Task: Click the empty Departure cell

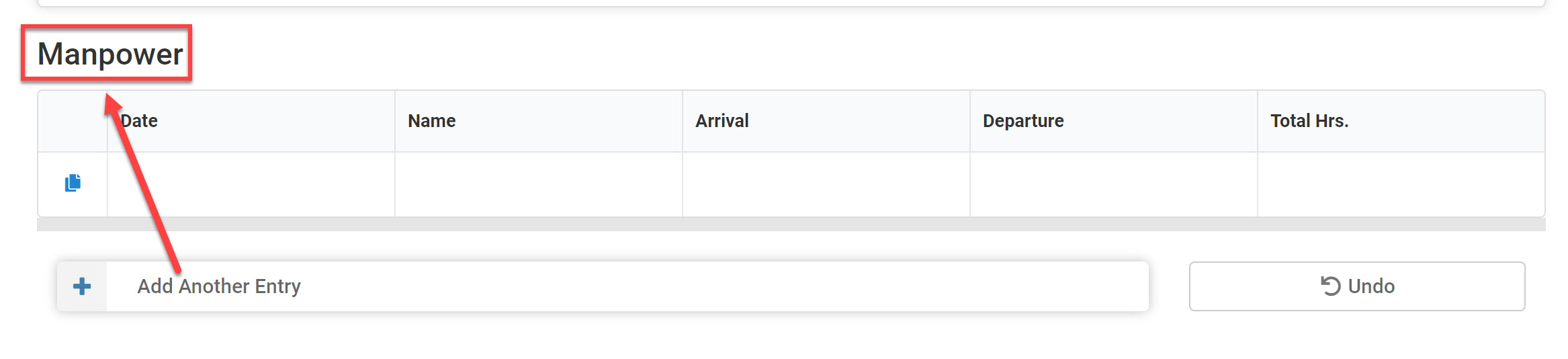Action: click(x=1114, y=184)
